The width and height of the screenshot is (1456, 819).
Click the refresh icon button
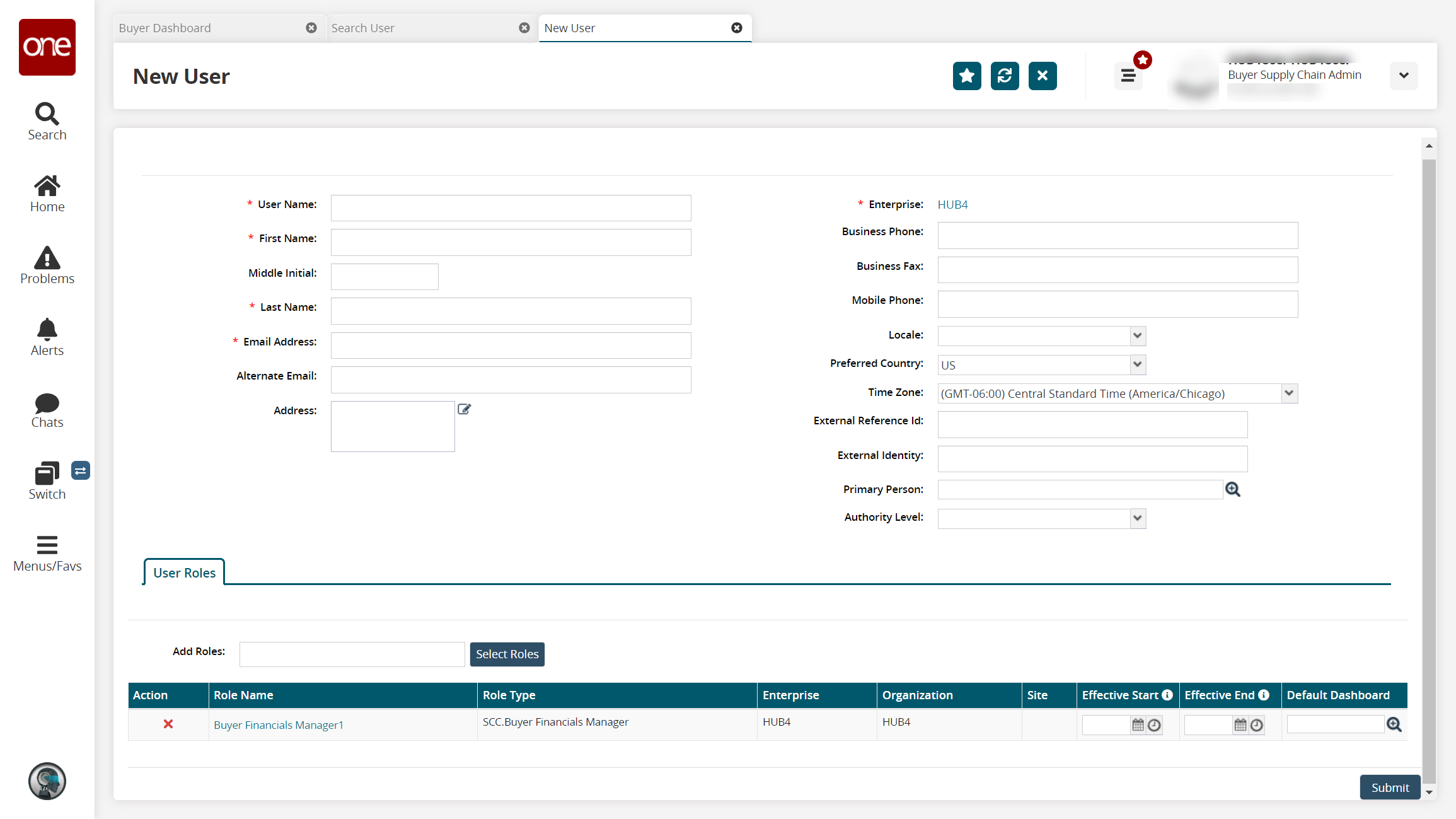[1005, 76]
